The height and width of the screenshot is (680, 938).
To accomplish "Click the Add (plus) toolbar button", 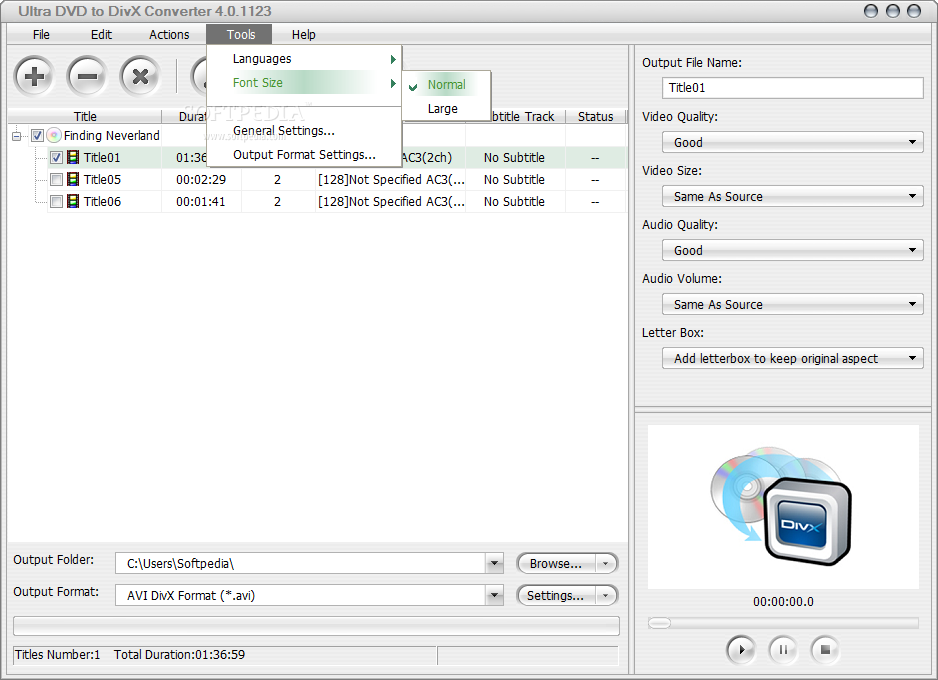I will click(34, 76).
